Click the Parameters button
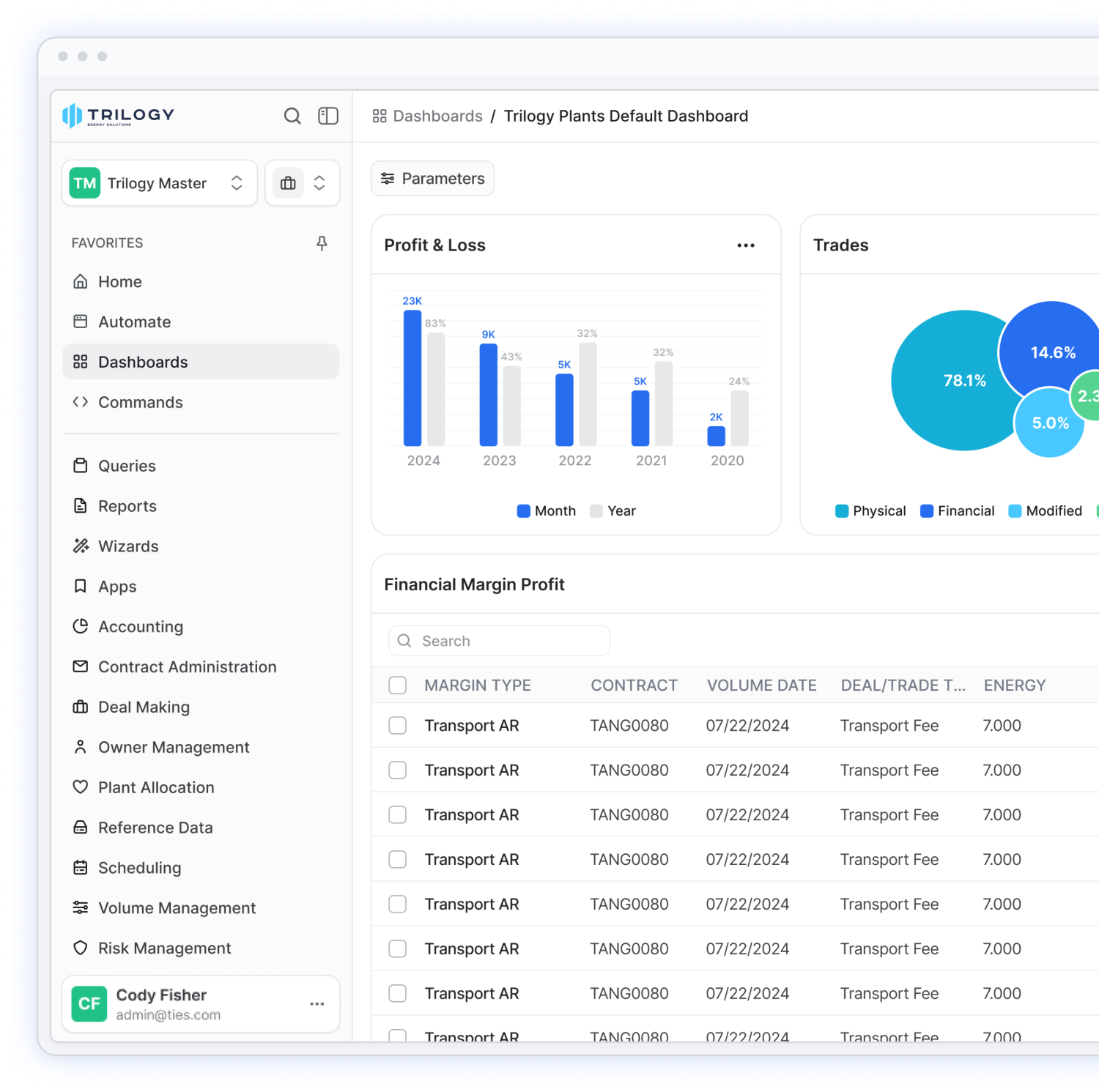The height and width of the screenshot is (1092, 1099). coord(433,179)
